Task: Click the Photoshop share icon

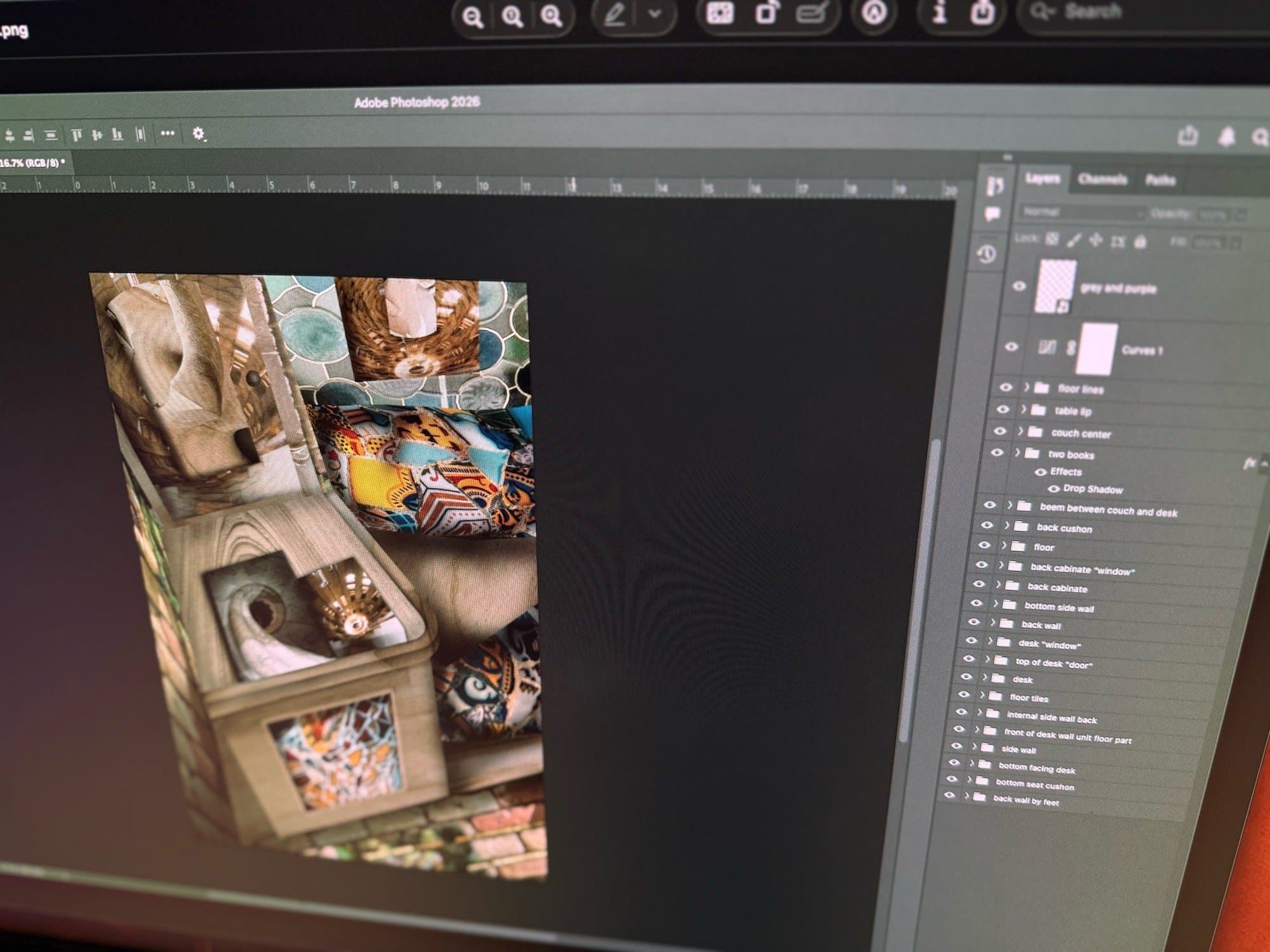Action: [x=1187, y=135]
